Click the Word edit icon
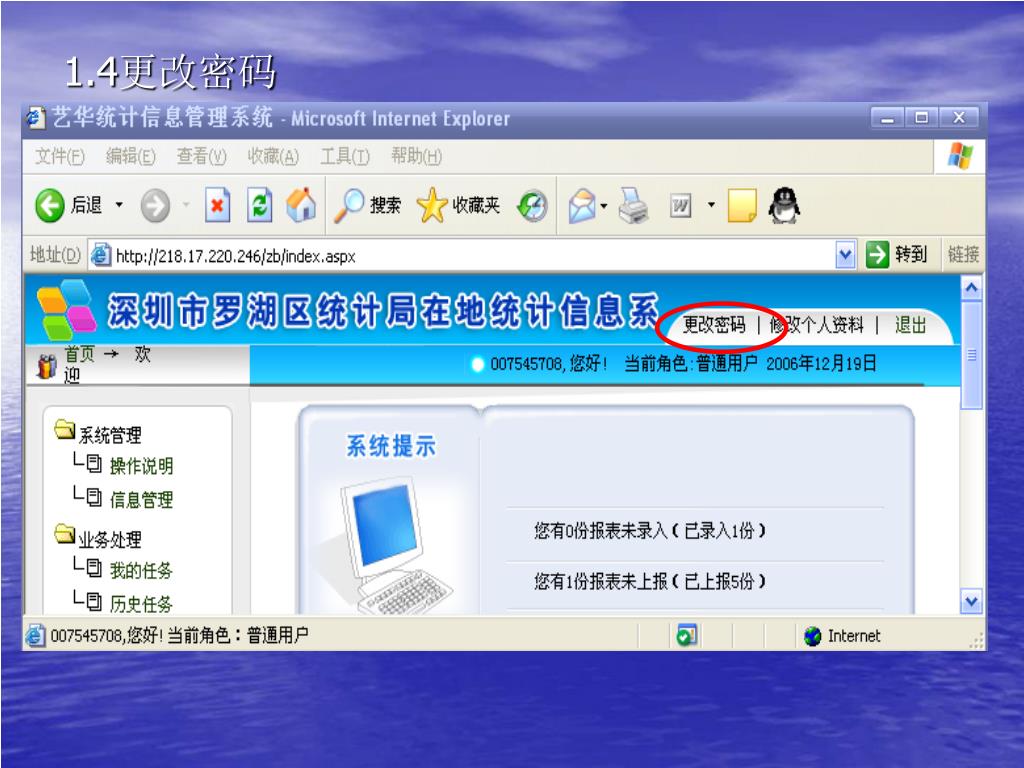Image resolution: width=1024 pixels, height=768 pixels. click(680, 206)
